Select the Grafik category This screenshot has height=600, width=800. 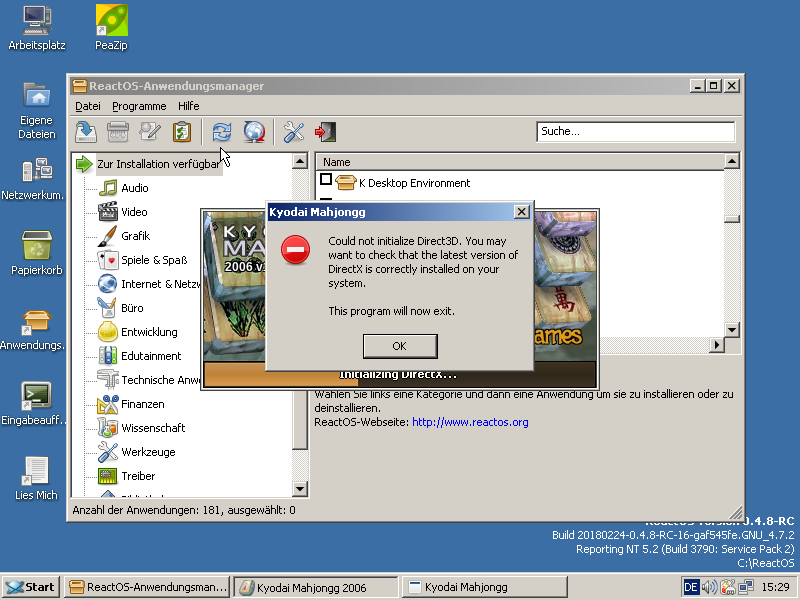pos(124,236)
